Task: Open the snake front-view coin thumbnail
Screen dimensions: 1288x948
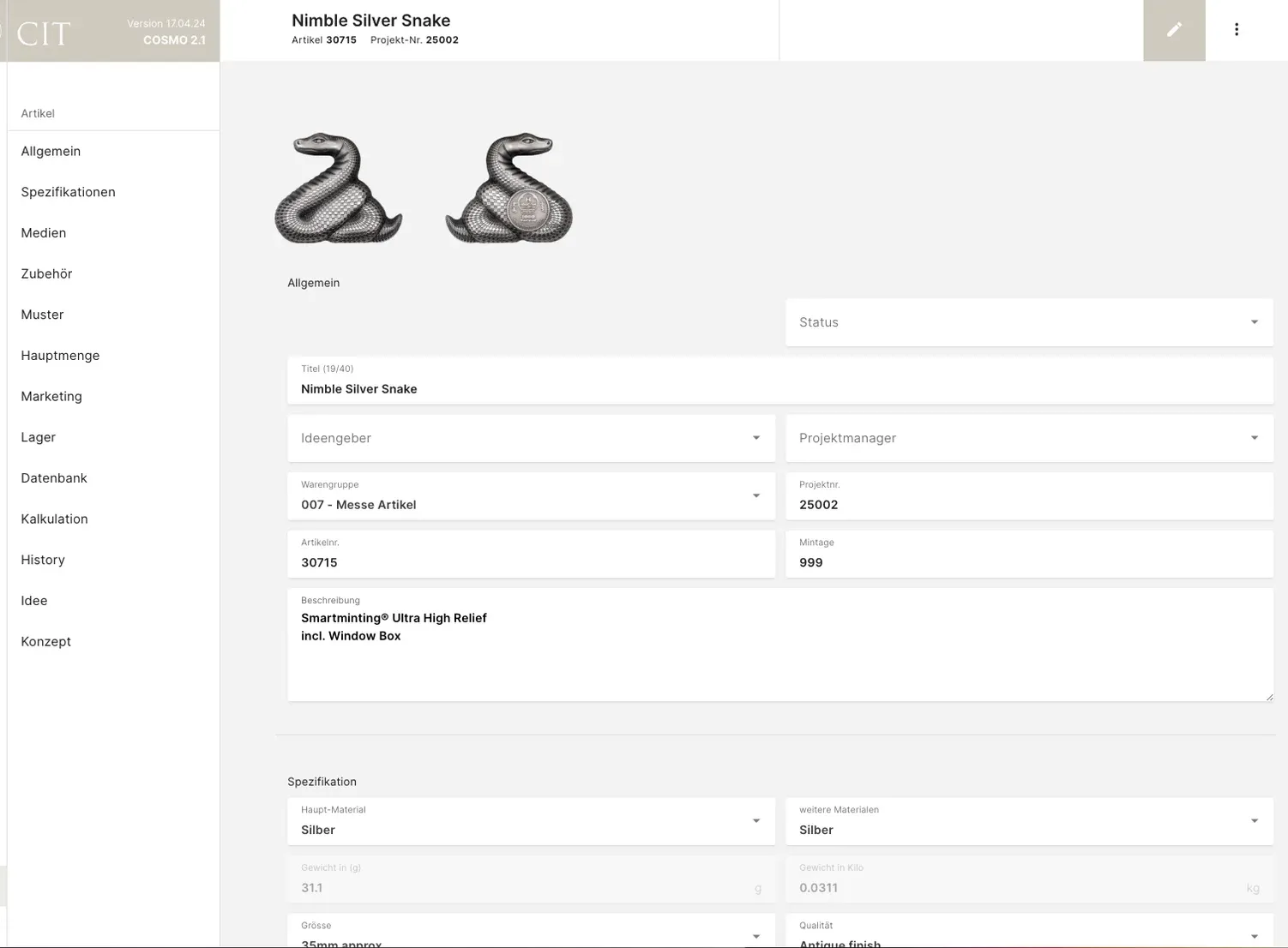Action: [x=339, y=189]
